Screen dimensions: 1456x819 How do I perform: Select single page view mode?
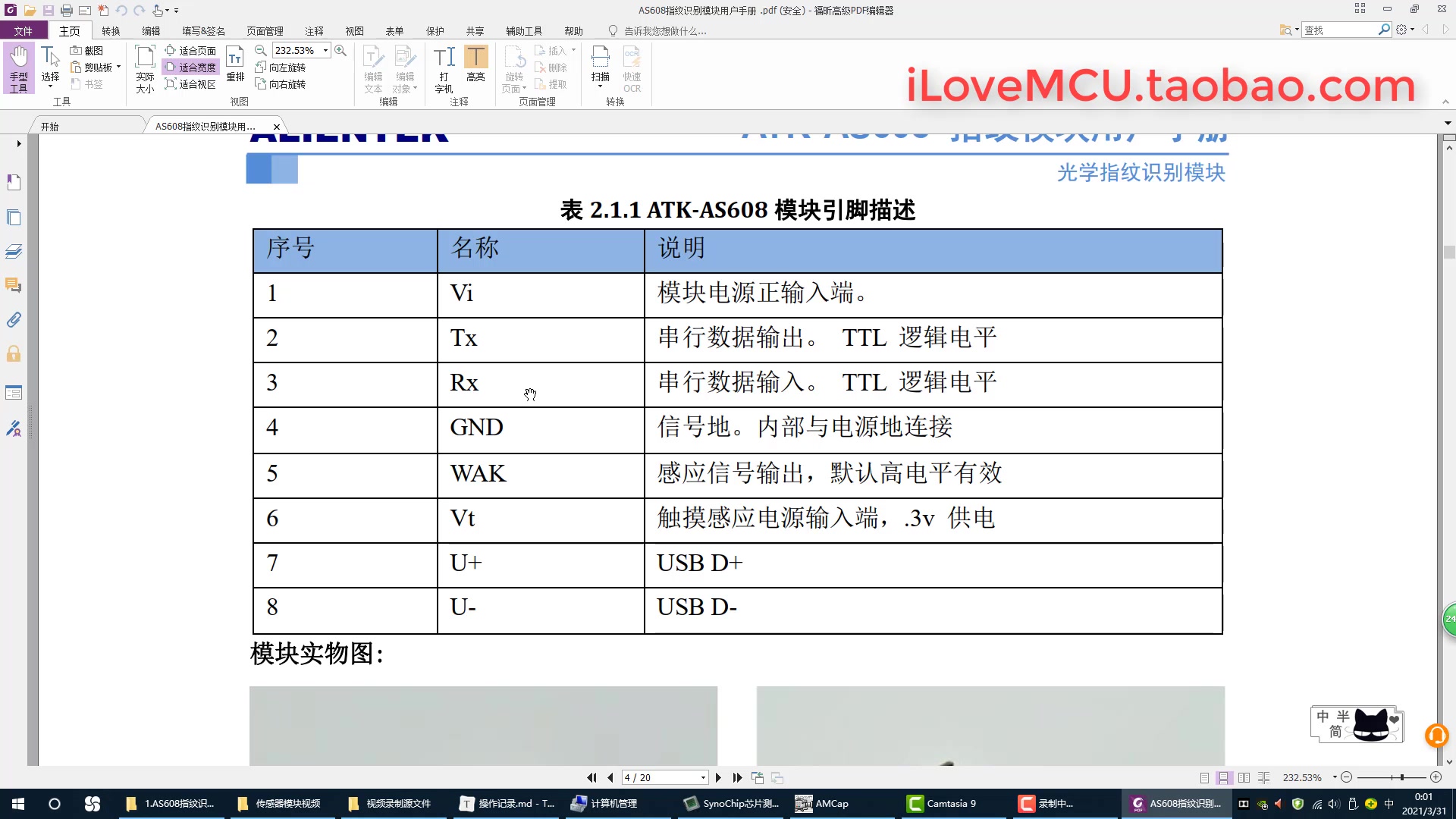[1204, 778]
